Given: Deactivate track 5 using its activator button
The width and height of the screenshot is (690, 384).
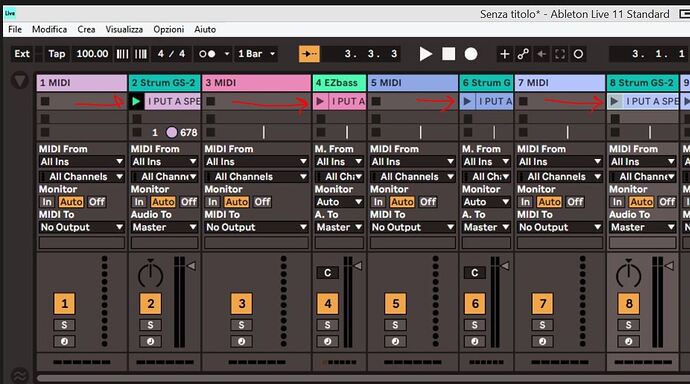Looking at the screenshot, I should click(x=395, y=304).
